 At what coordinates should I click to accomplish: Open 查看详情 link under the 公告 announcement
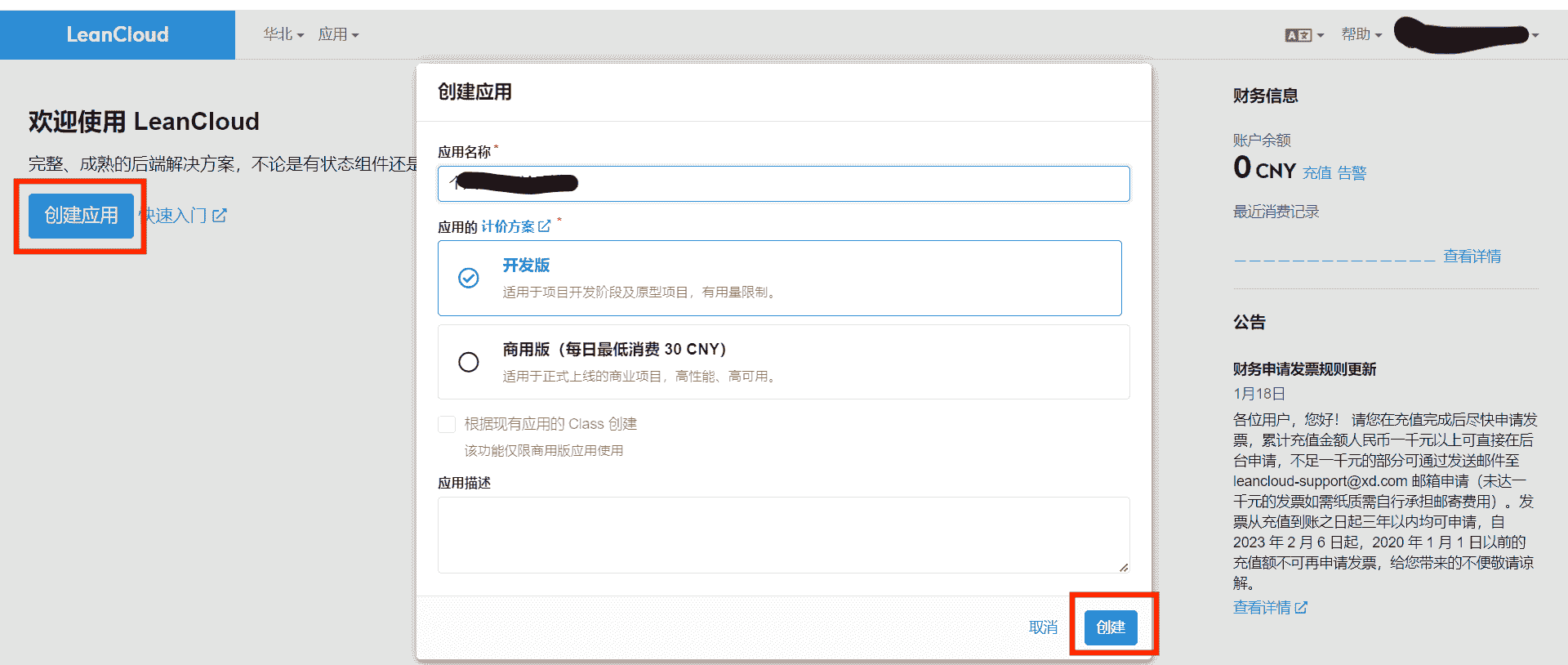point(1270,608)
